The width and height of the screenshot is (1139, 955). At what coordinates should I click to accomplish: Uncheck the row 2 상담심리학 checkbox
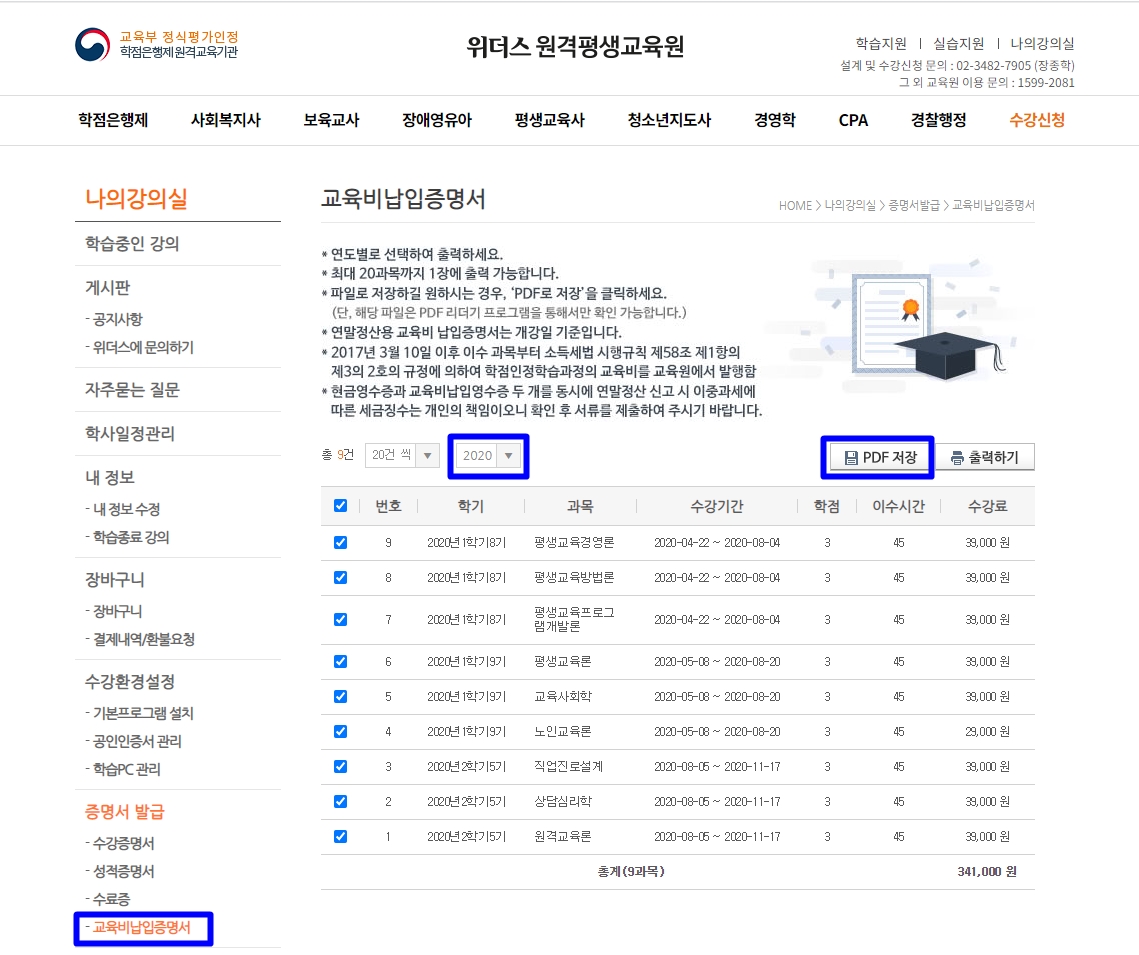pyautogui.click(x=340, y=801)
